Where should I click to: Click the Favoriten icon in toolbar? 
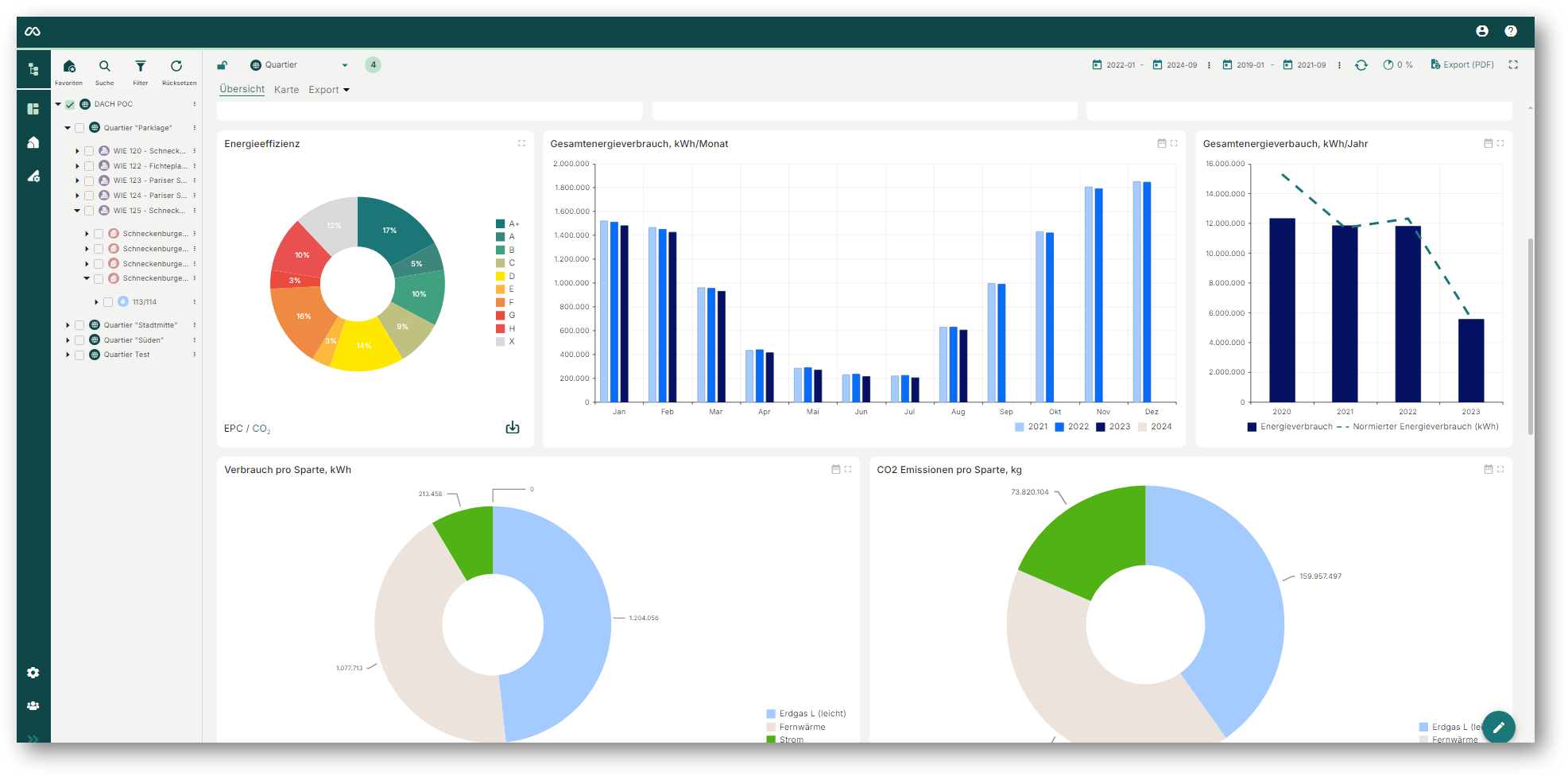coord(69,67)
